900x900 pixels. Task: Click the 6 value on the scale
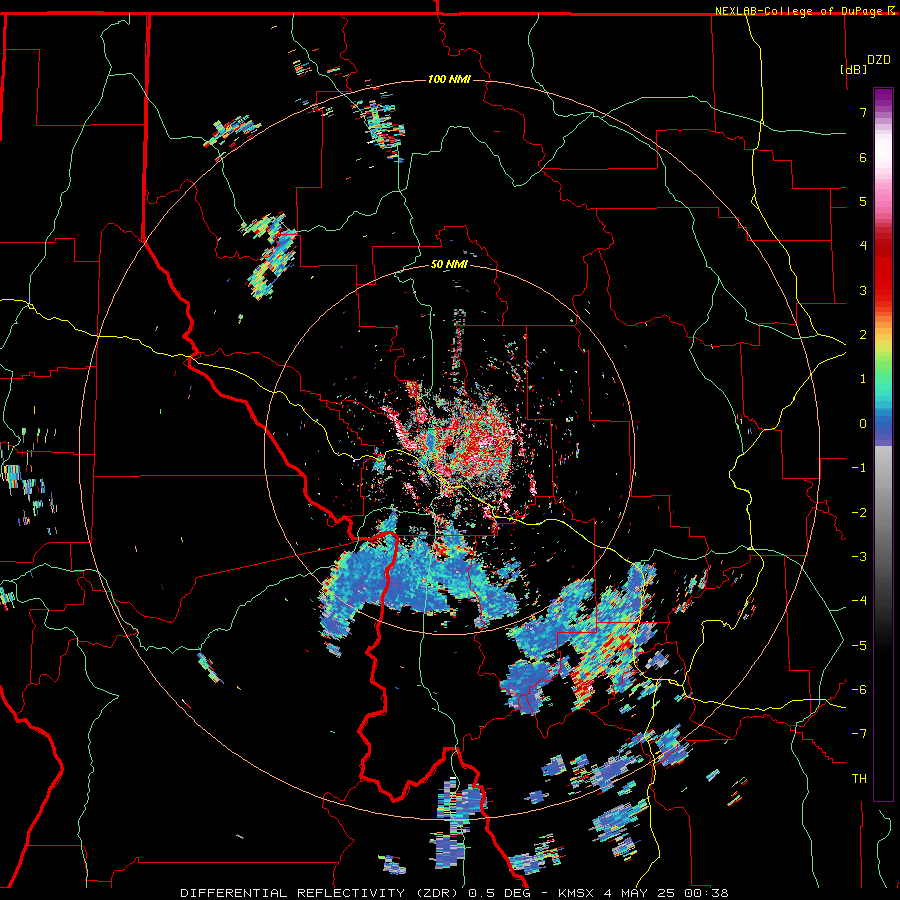863,157
